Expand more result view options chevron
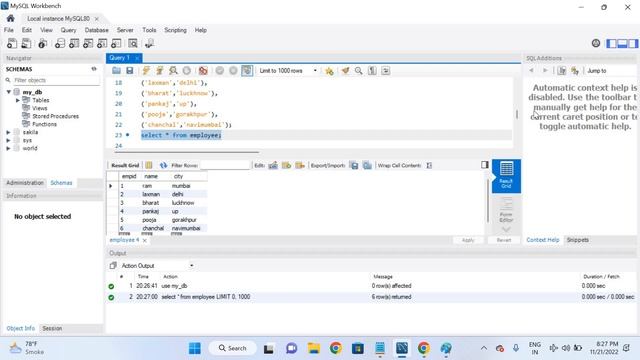 506,230
